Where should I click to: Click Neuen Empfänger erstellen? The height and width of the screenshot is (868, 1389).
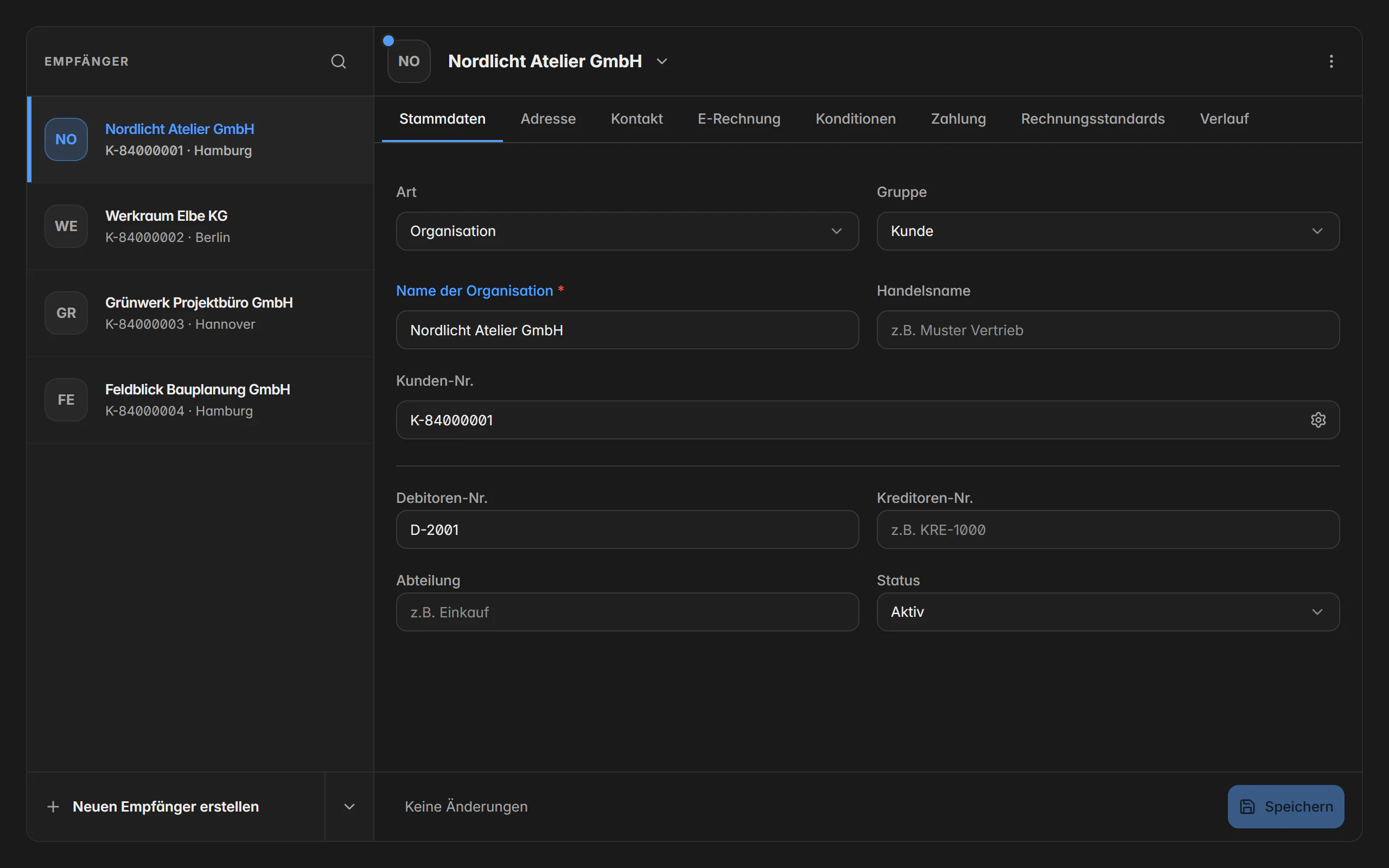coord(176,807)
